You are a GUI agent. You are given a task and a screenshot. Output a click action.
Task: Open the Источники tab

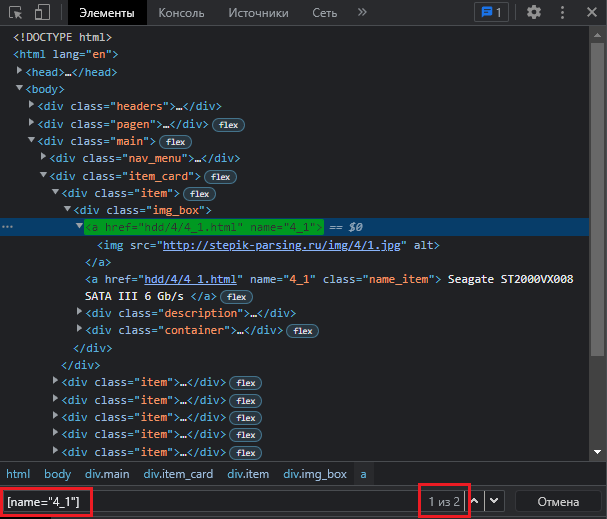click(x=258, y=13)
